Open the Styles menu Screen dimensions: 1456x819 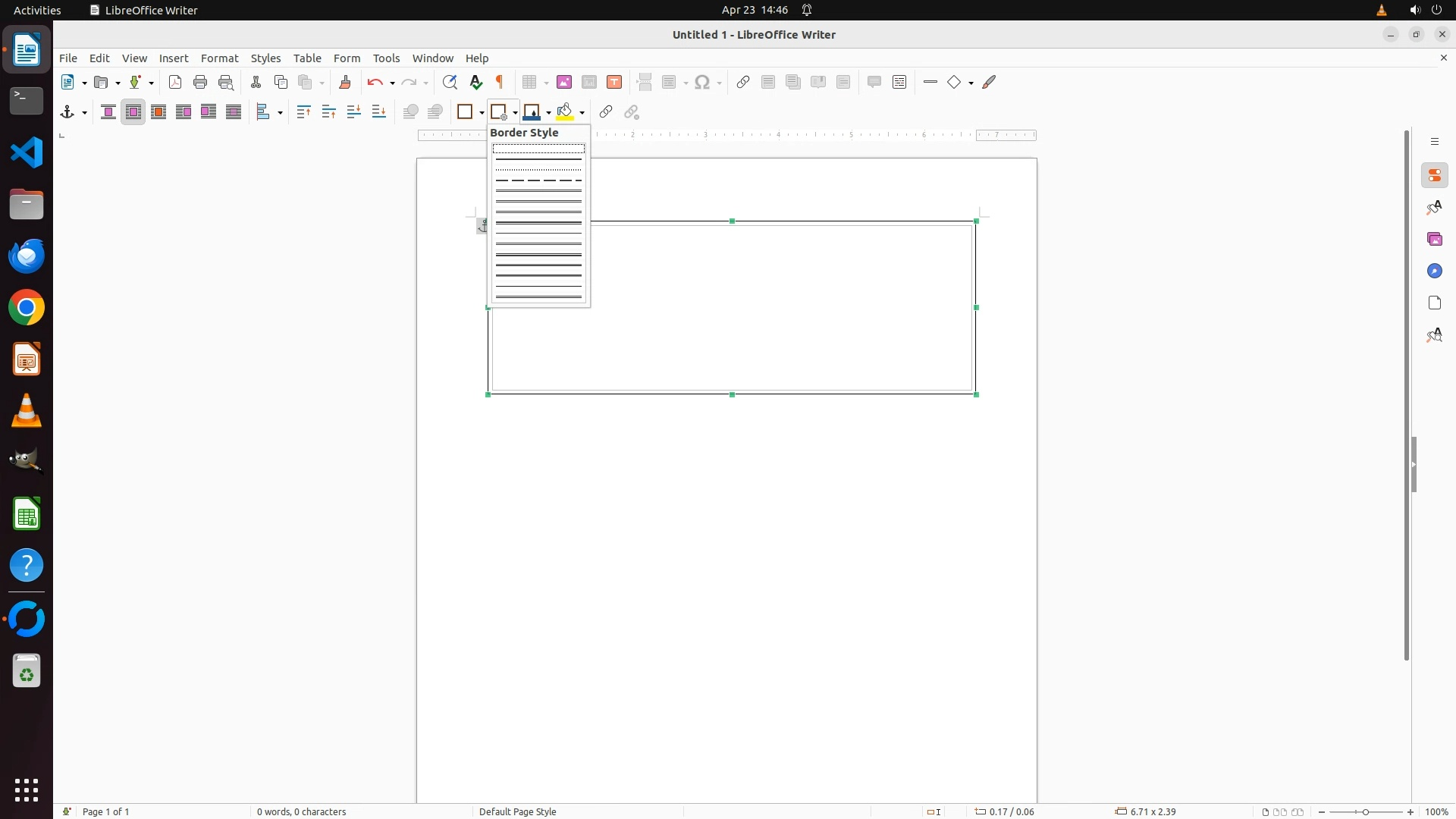click(x=265, y=58)
